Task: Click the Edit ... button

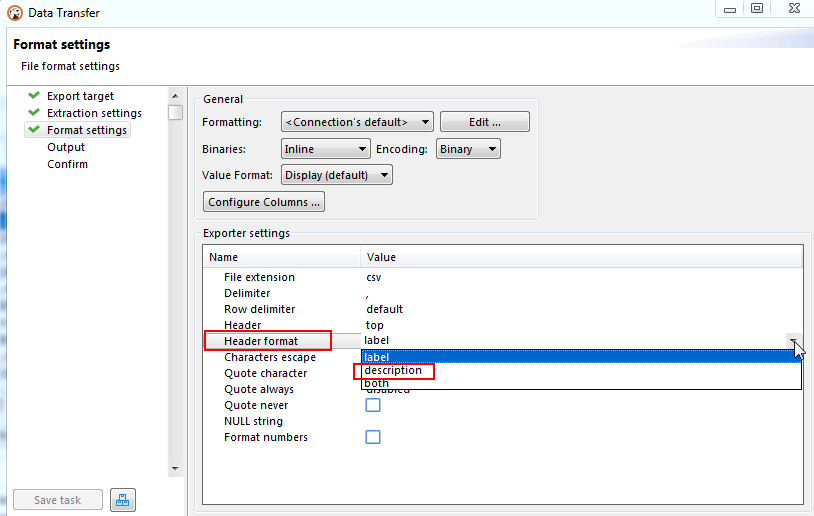Action: 485,122
